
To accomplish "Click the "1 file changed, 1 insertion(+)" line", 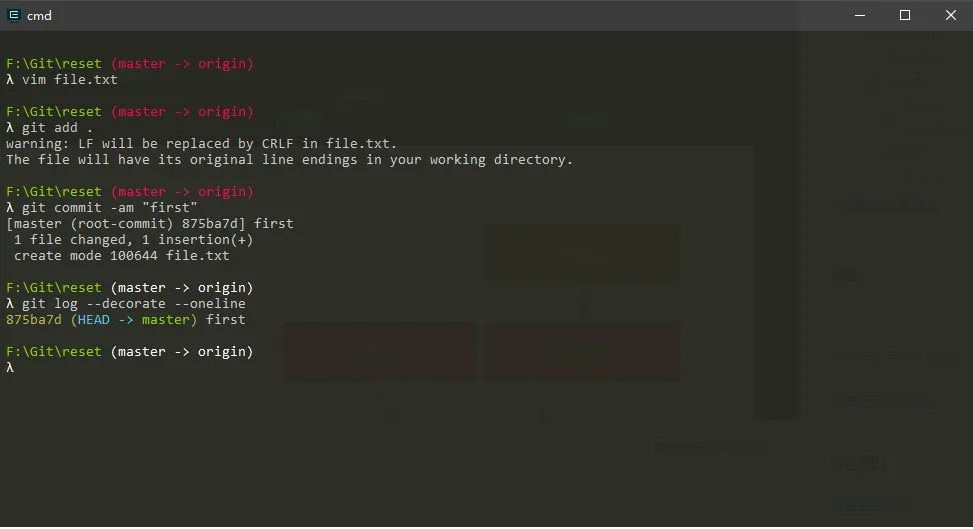I will (133, 240).
